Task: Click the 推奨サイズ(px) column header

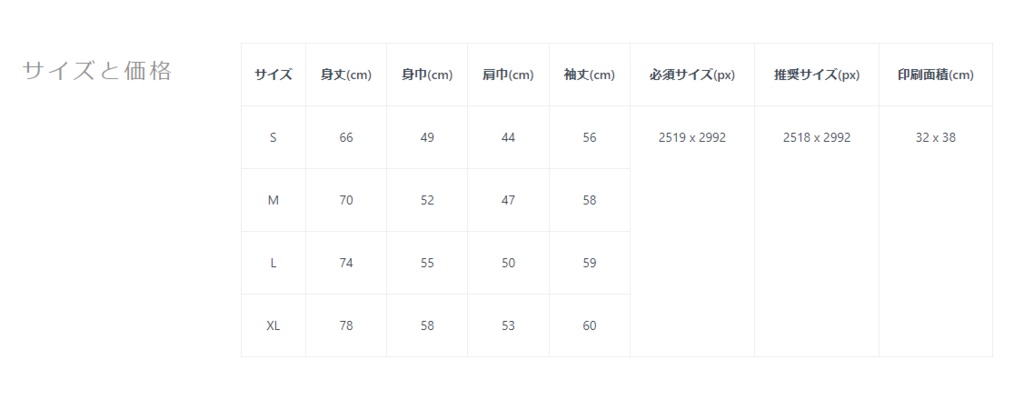Action: [x=816, y=74]
